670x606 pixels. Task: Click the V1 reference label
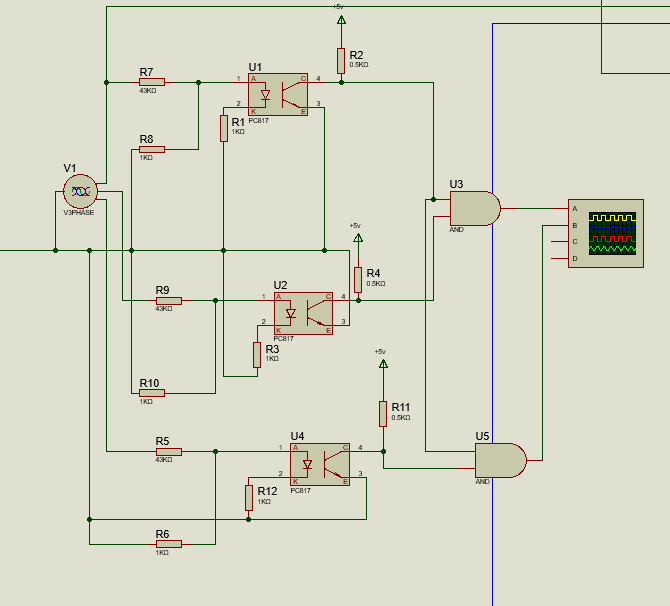tap(70, 168)
